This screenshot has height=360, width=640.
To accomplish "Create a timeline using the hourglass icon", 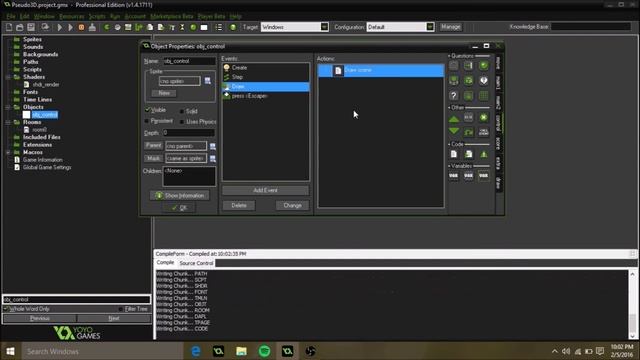I will click(182, 27).
